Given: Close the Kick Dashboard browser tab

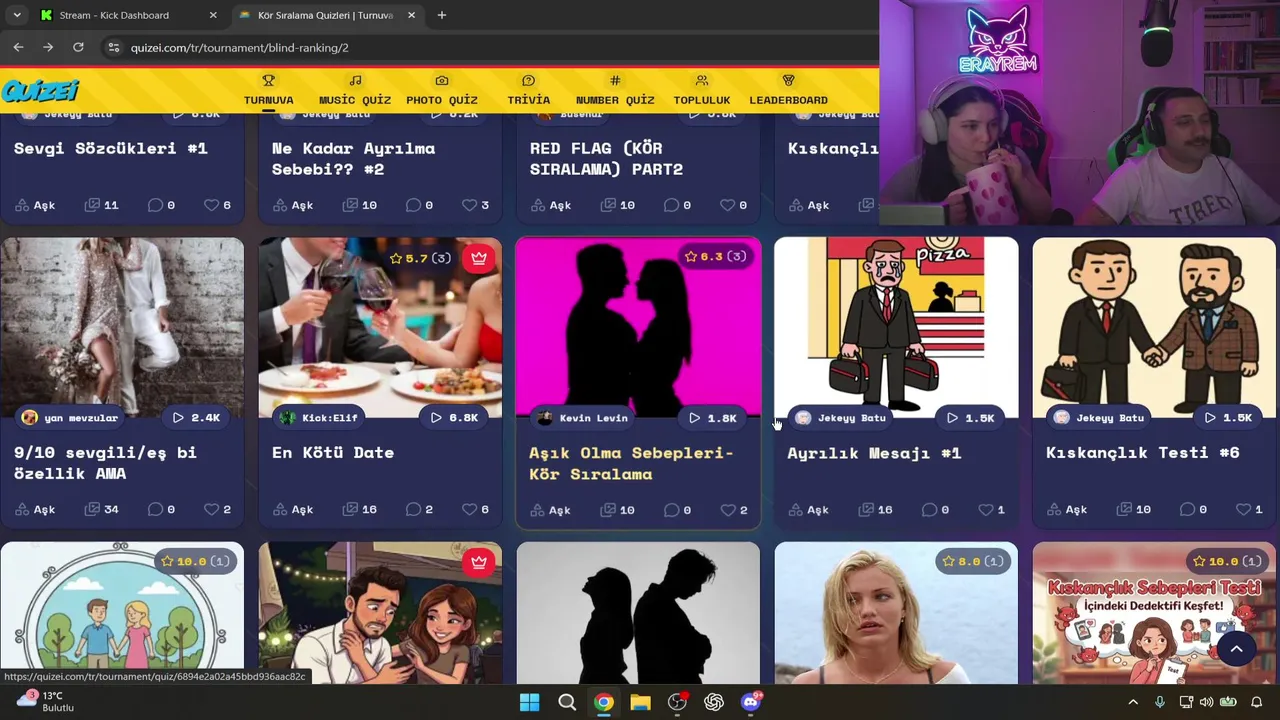Looking at the screenshot, I should click(213, 15).
